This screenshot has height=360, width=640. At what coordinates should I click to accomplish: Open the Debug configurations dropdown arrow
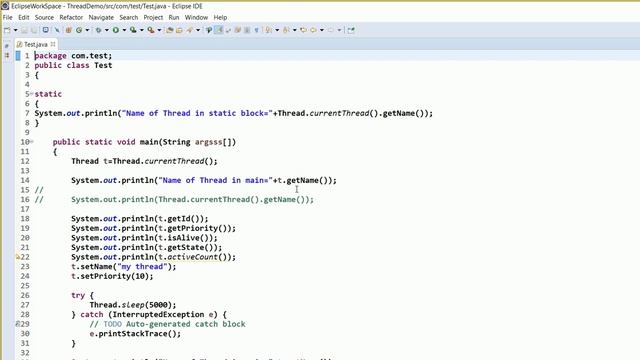coord(107,30)
